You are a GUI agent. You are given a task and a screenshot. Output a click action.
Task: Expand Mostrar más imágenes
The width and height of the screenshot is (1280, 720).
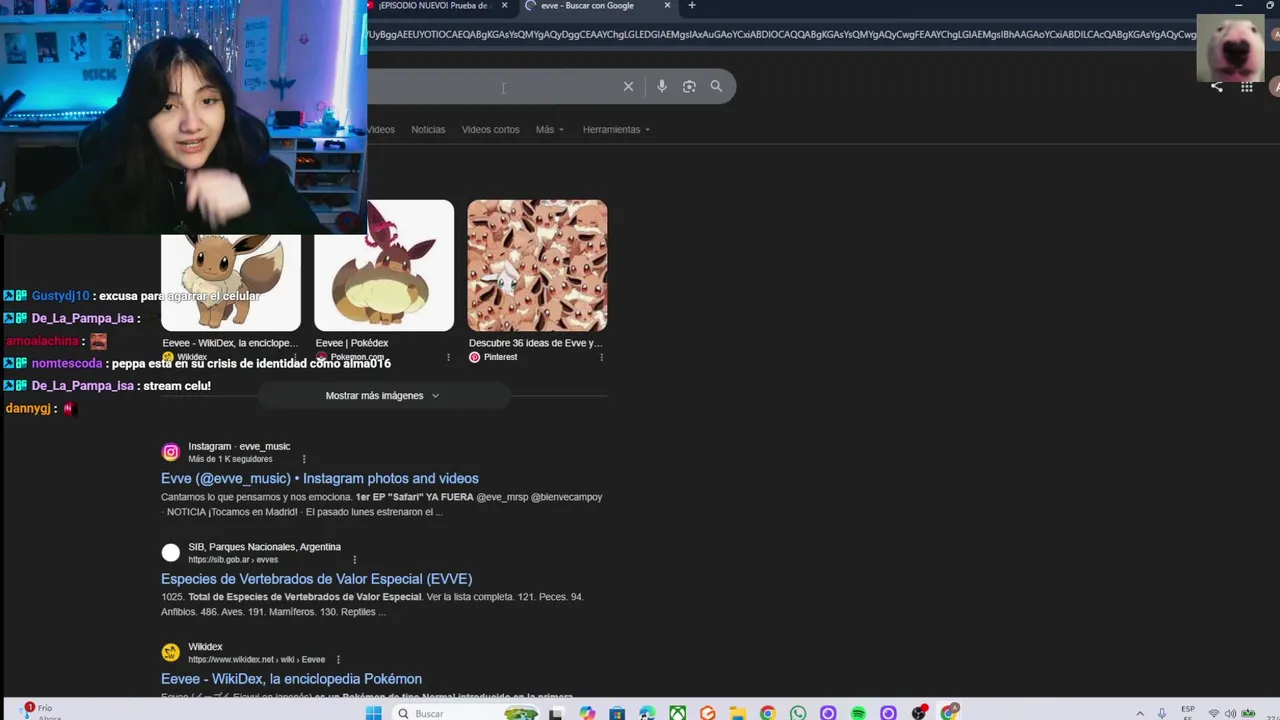[383, 396]
